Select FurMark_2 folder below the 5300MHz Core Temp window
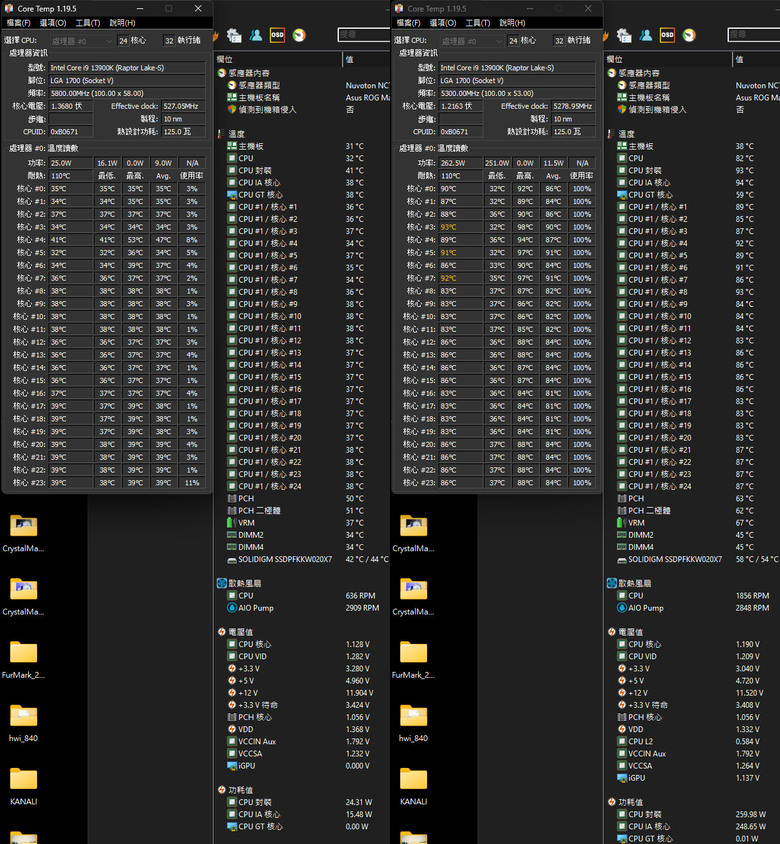780x844 pixels. pyautogui.click(x=413, y=658)
